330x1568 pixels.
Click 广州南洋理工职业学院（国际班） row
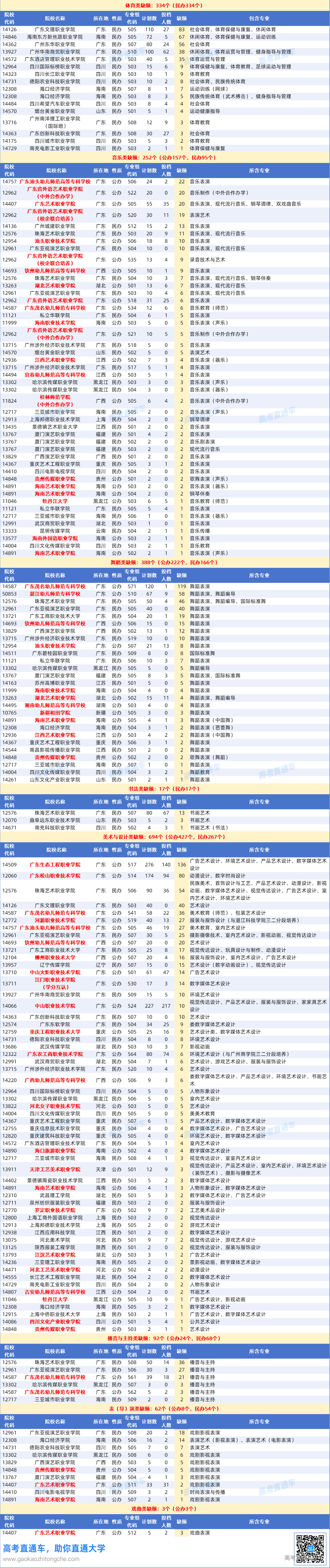(x=164, y=122)
